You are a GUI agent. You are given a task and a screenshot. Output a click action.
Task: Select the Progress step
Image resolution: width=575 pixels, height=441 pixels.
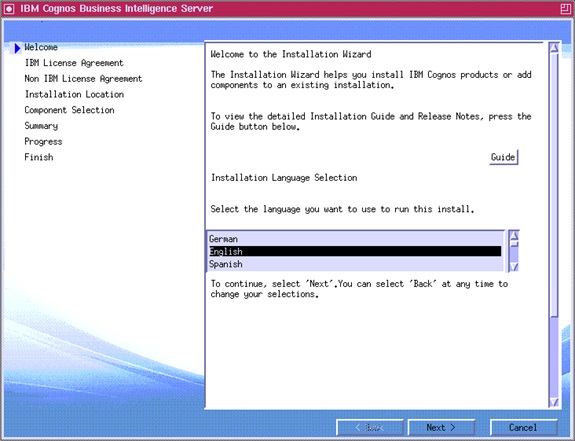point(43,142)
